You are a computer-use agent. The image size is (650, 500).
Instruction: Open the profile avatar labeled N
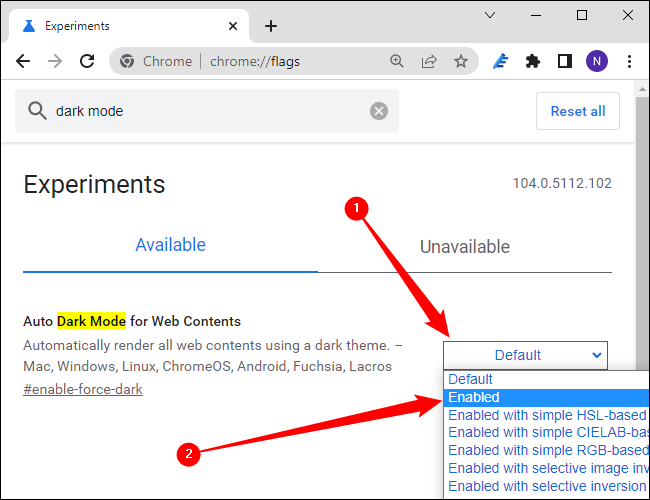(x=596, y=61)
